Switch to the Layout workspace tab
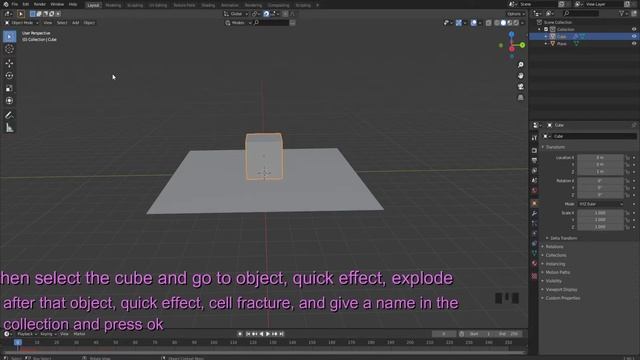Viewport: 640px width, 360px height. click(x=93, y=5)
